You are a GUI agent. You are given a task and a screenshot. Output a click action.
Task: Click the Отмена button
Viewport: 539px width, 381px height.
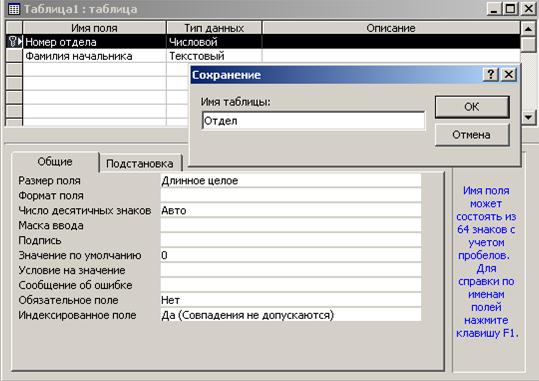pyautogui.click(x=472, y=134)
